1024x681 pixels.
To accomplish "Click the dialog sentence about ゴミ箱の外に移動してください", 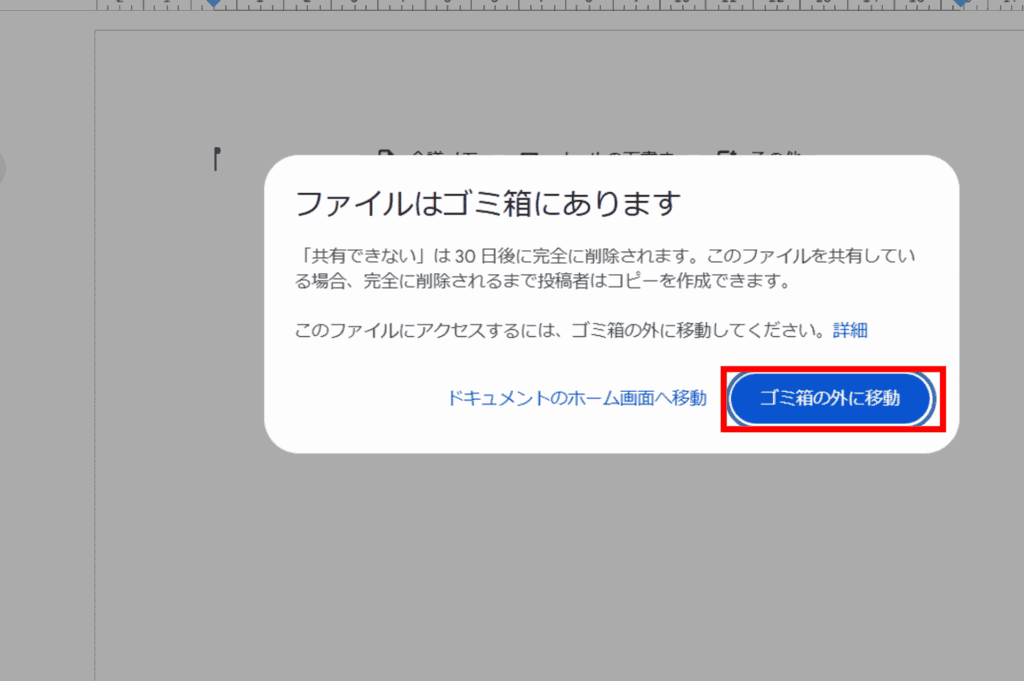I will point(560,330).
